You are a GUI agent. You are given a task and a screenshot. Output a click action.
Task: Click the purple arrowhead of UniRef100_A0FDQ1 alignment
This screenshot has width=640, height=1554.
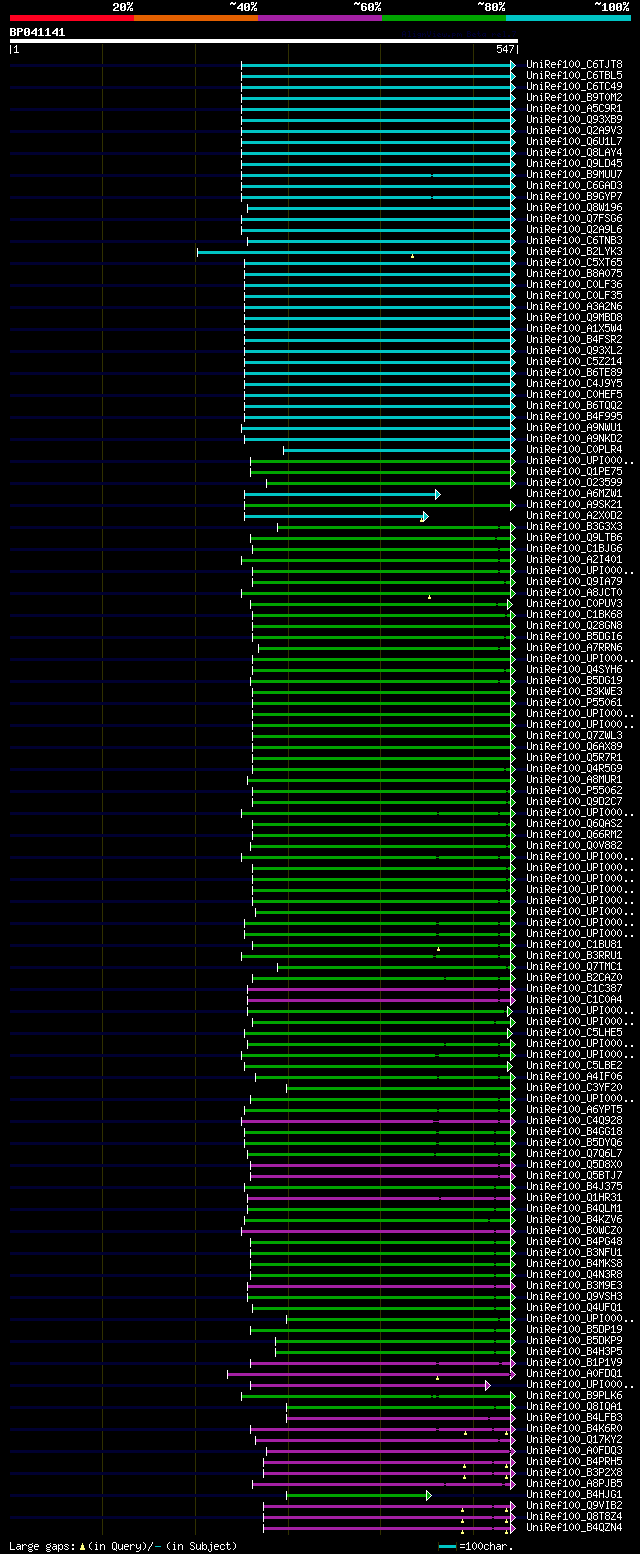tap(513, 1374)
